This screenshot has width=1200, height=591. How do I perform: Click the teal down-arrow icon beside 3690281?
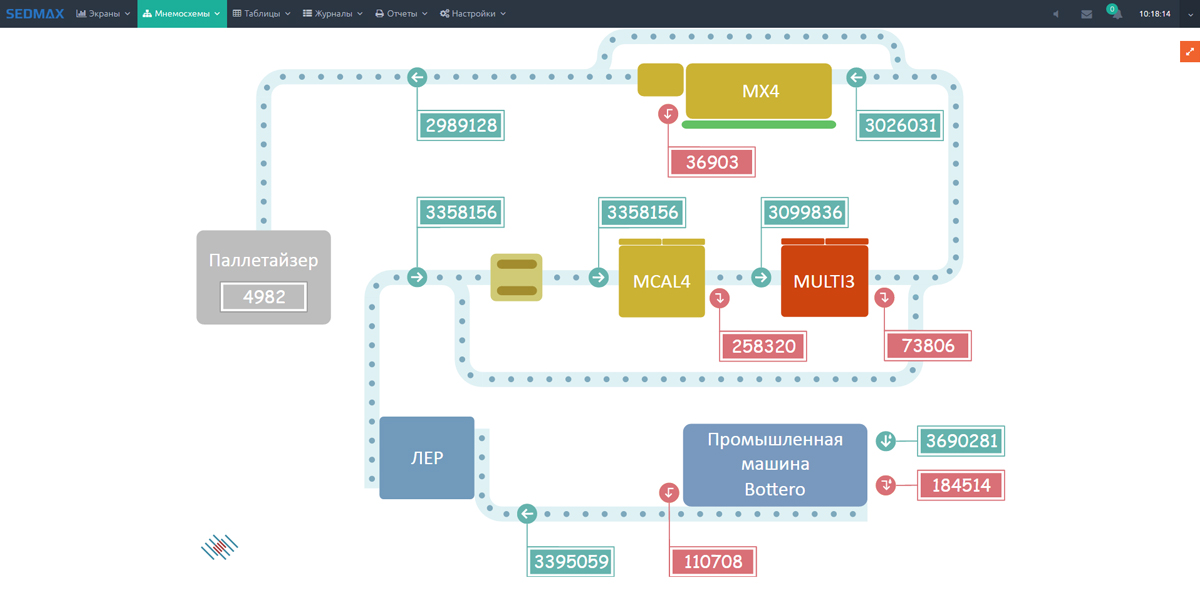[885, 441]
